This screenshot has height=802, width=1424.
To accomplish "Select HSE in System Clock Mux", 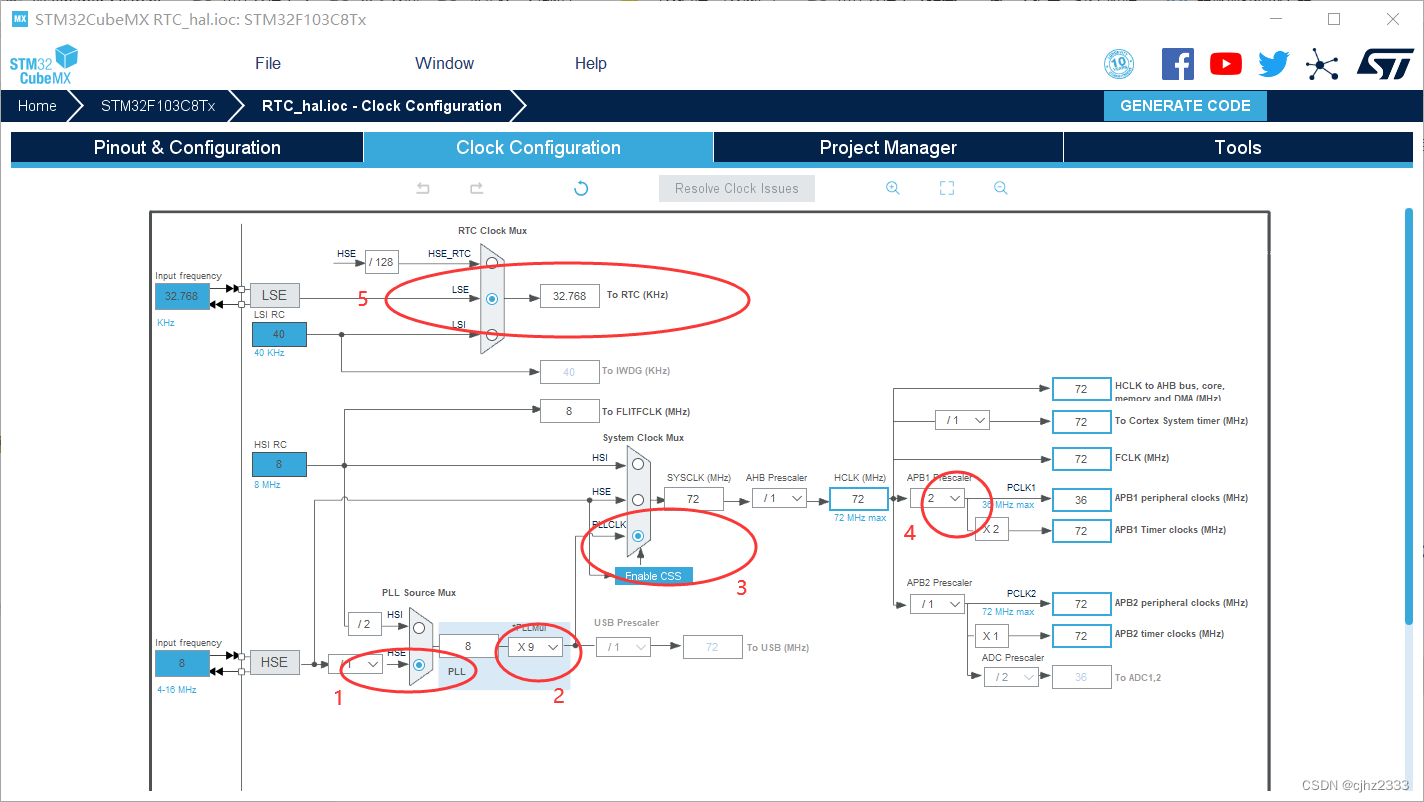I will coord(637,499).
